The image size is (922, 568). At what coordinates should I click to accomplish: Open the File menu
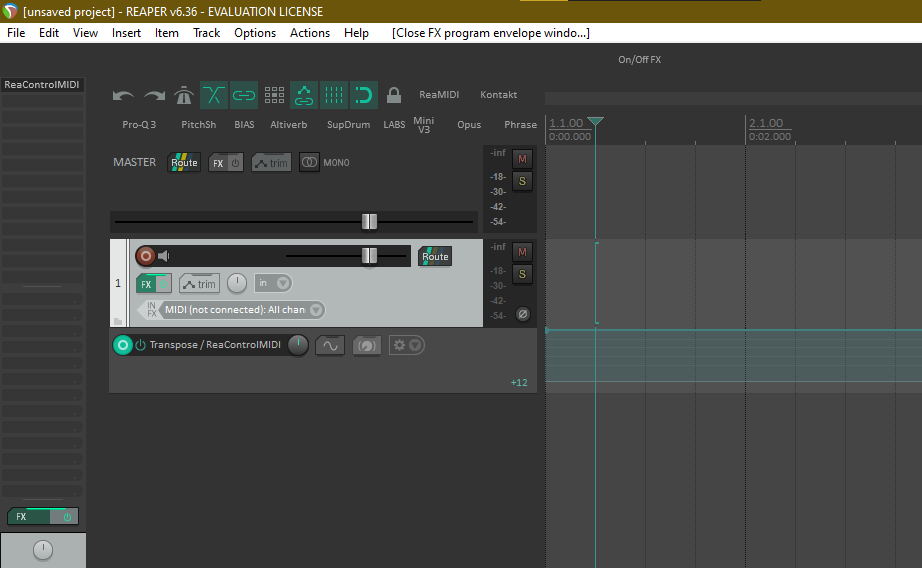click(x=16, y=33)
